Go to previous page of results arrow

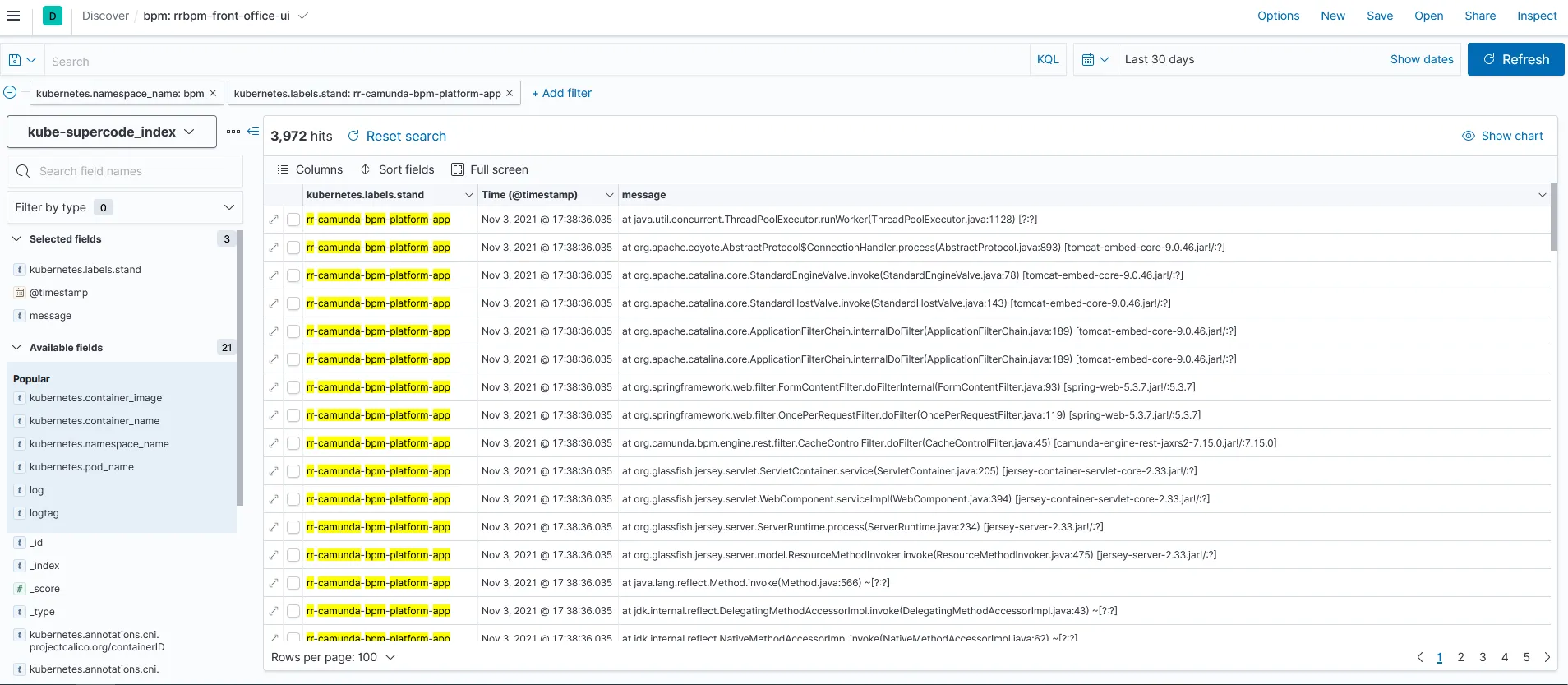(x=1419, y=657)
